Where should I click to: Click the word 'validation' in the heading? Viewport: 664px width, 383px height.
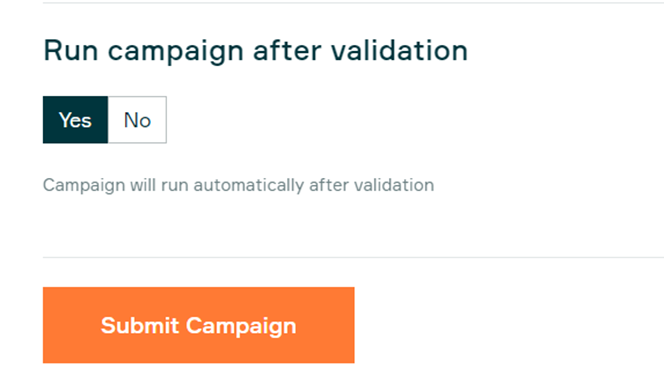pyautogui.click(x=399, y=50)
